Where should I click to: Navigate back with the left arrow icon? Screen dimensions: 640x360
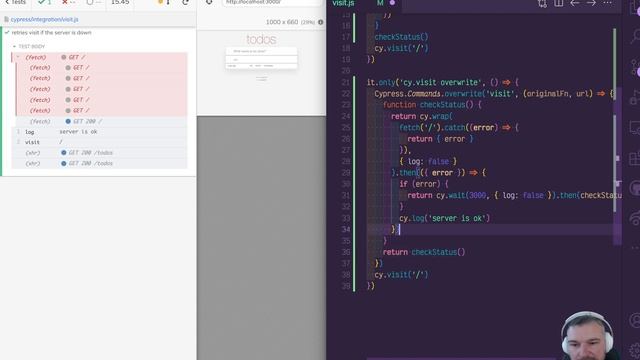pyautogui.click(x=575, y=3)
